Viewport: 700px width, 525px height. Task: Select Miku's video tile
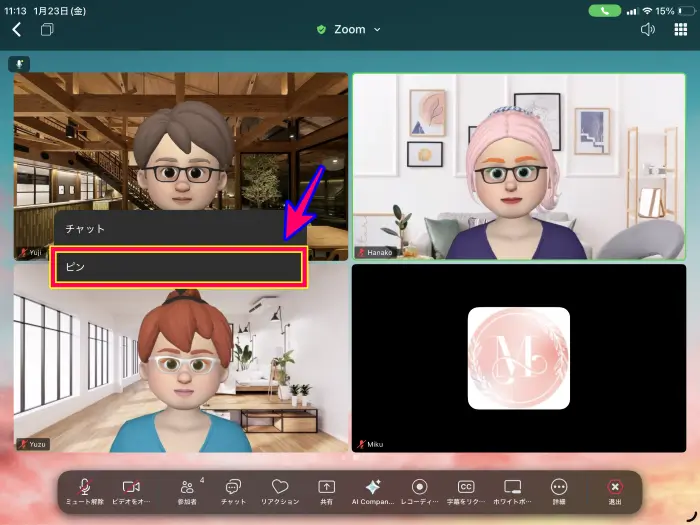[x=518, y=357]
